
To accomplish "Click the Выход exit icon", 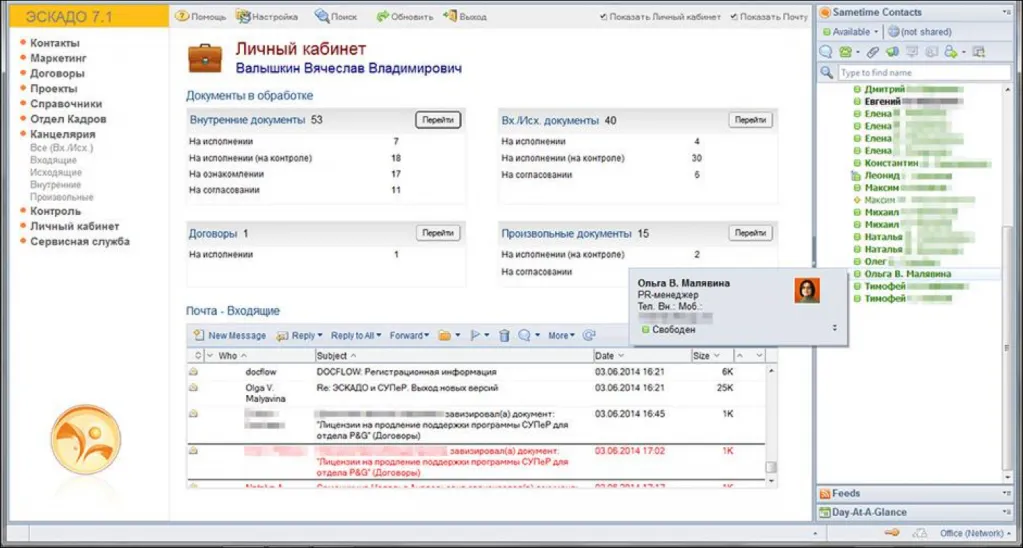I will coord(450,17).
